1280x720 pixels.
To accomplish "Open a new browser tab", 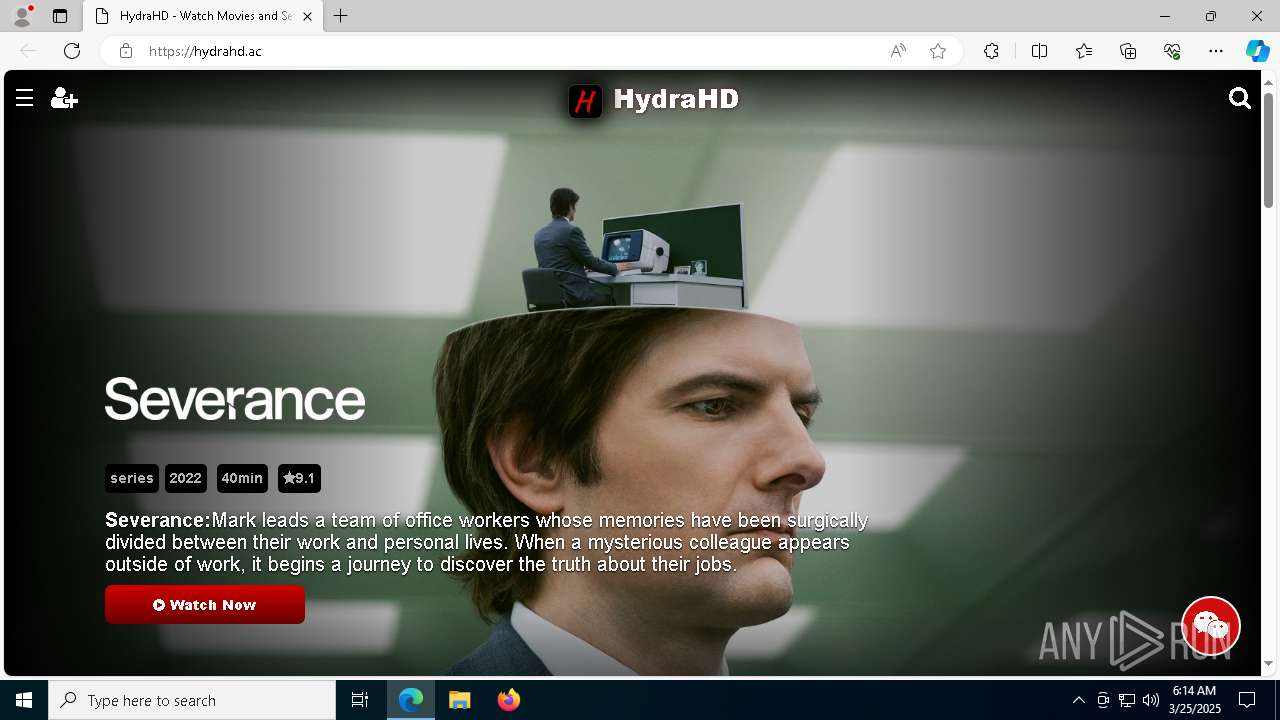I will tap(341, 16).
